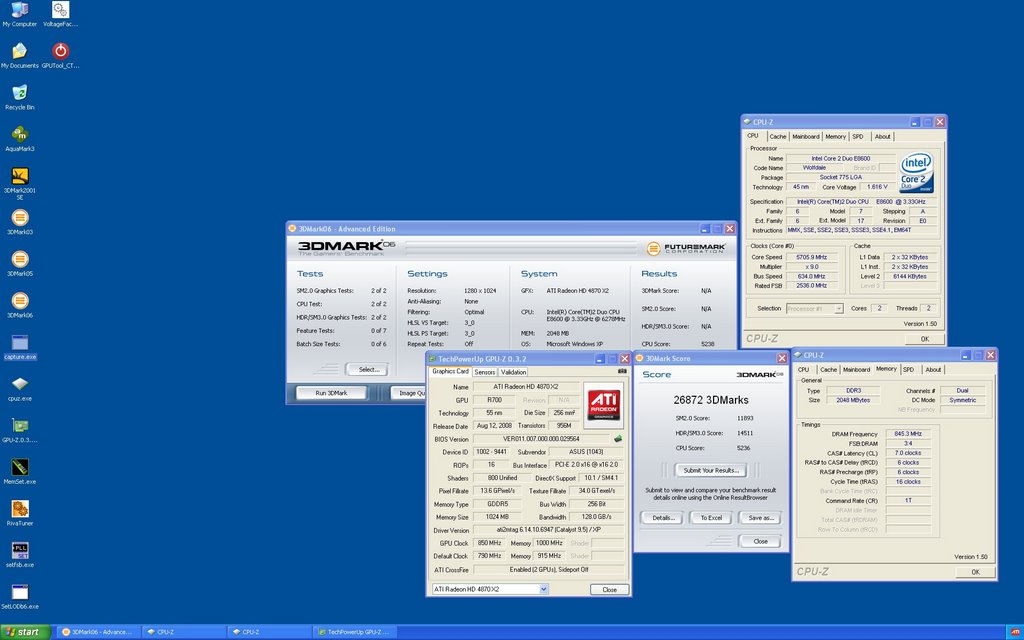Click the Select... tests button in 3DMark06

pyautogui.click(x=368, y=370)
